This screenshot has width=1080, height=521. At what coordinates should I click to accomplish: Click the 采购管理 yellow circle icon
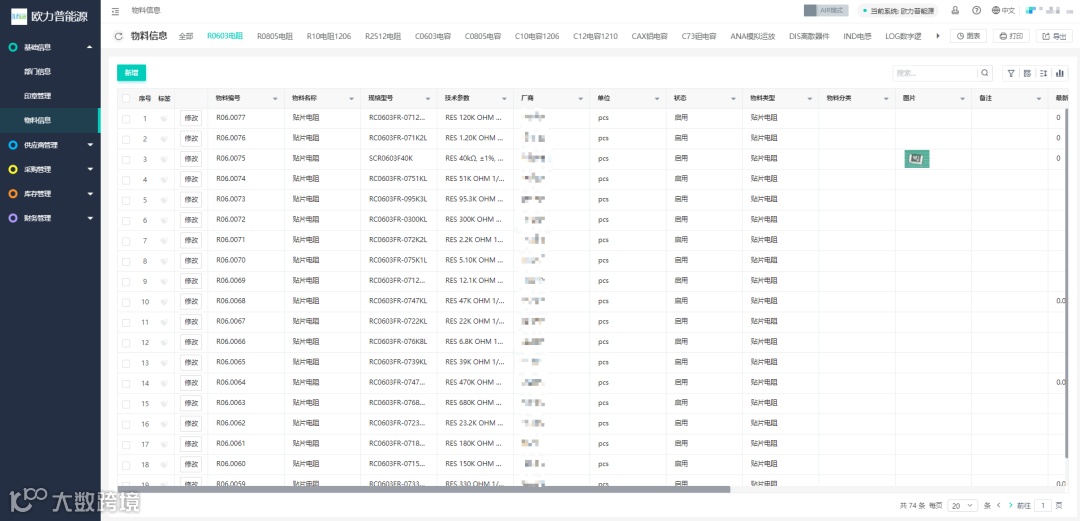pyautogui.click(x=12, y=170)
